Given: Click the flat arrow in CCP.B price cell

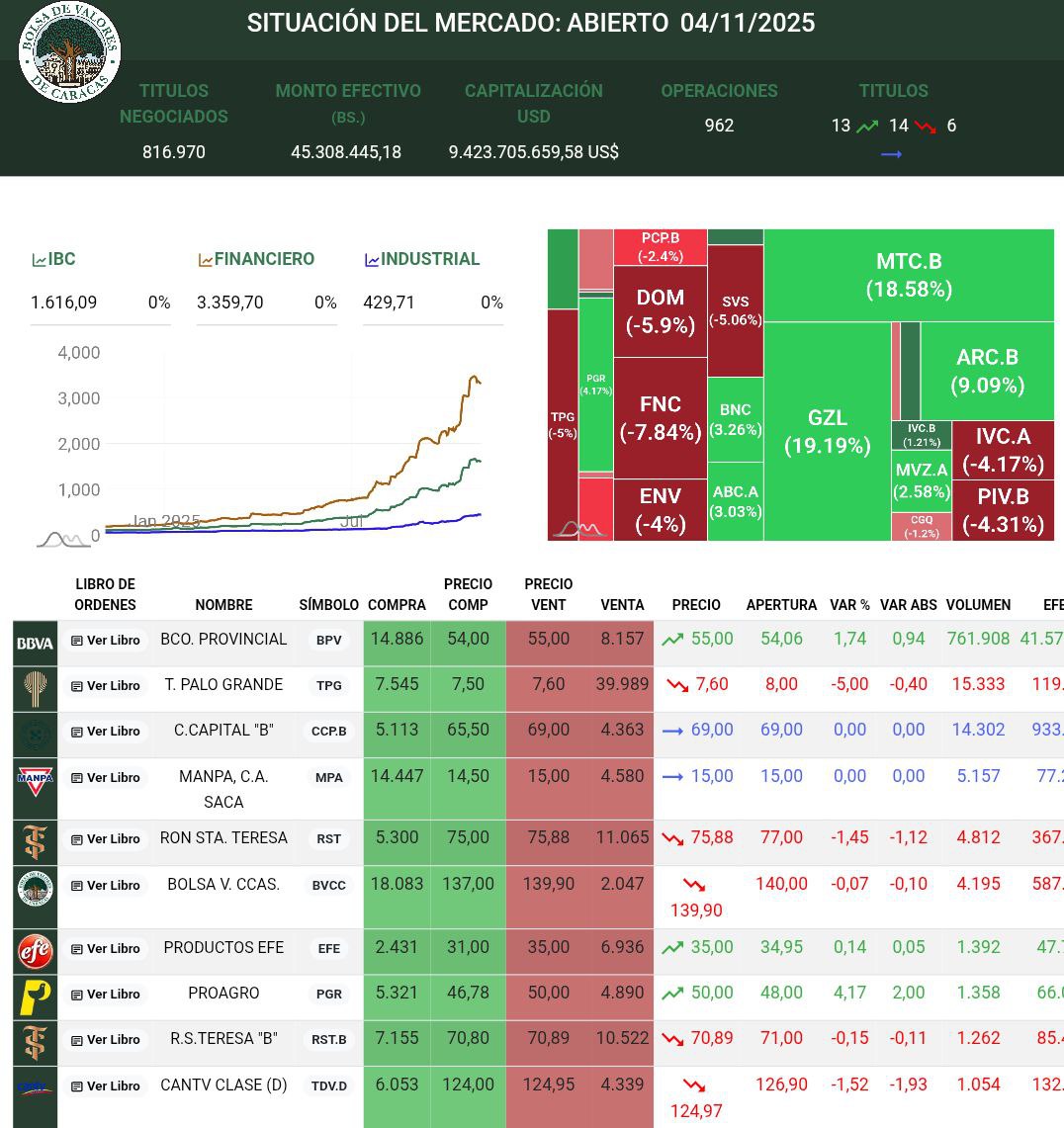Looking at the screenshot, I should click(x=672, y=731).
